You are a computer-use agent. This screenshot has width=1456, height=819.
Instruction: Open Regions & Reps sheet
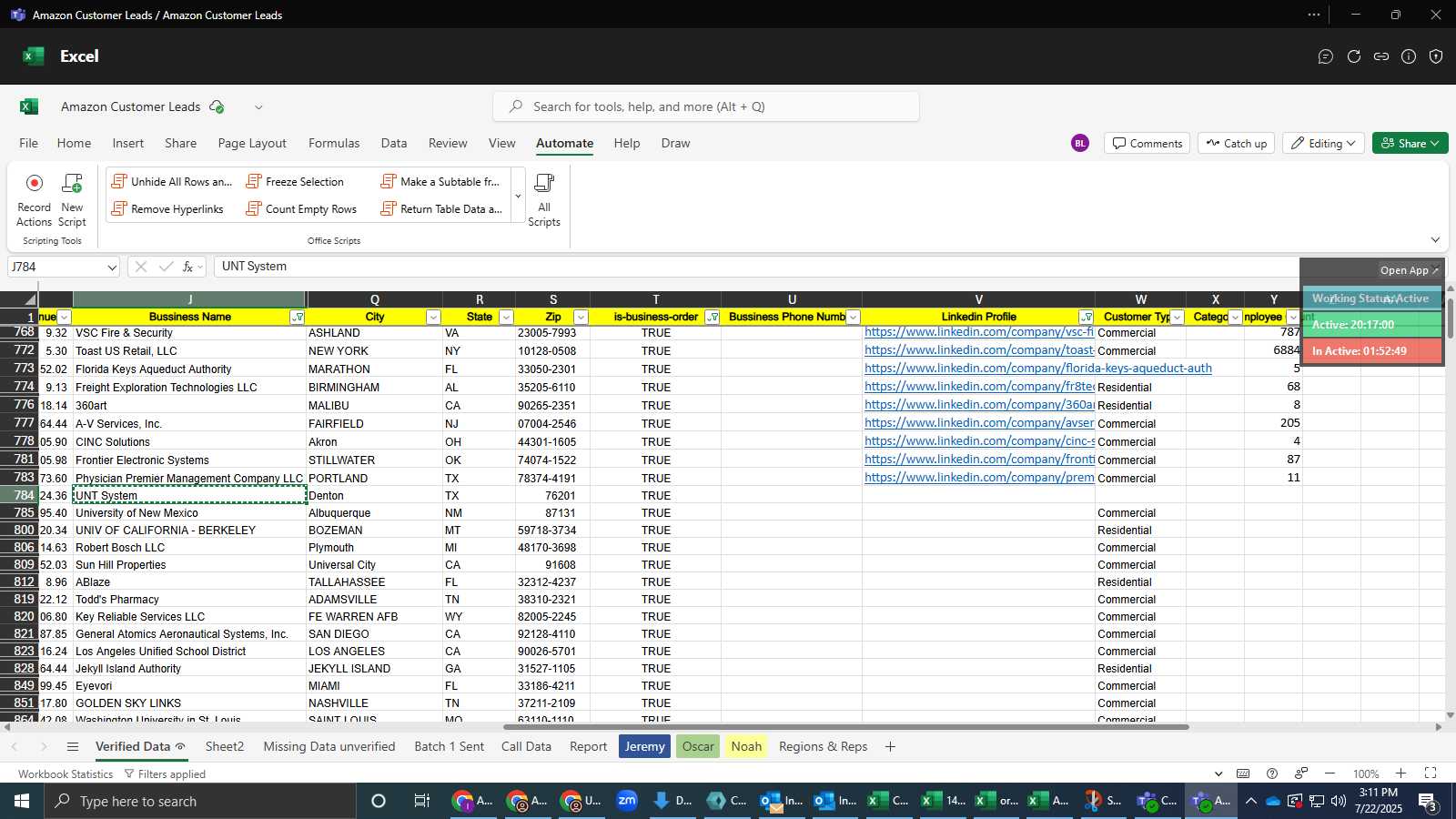click(823, 747)
